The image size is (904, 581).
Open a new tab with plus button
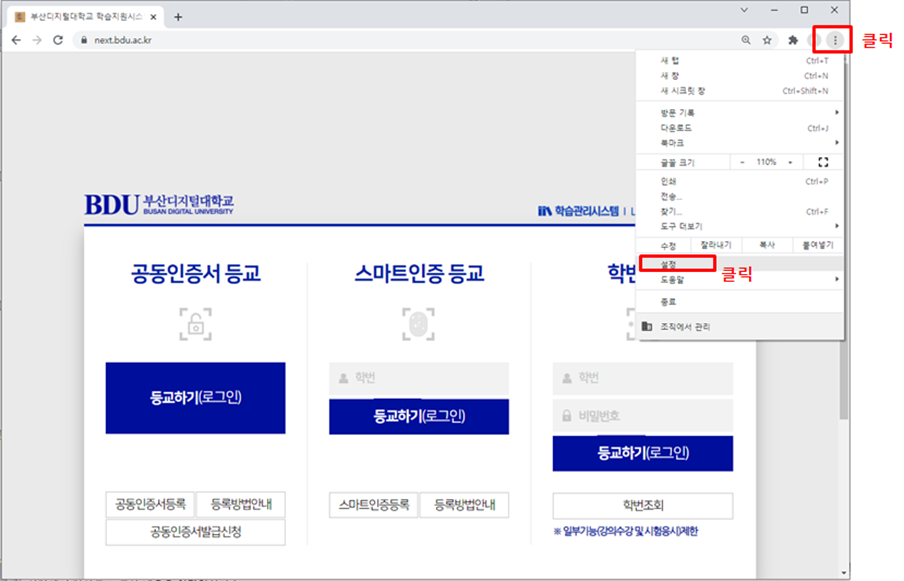point(178,17)
